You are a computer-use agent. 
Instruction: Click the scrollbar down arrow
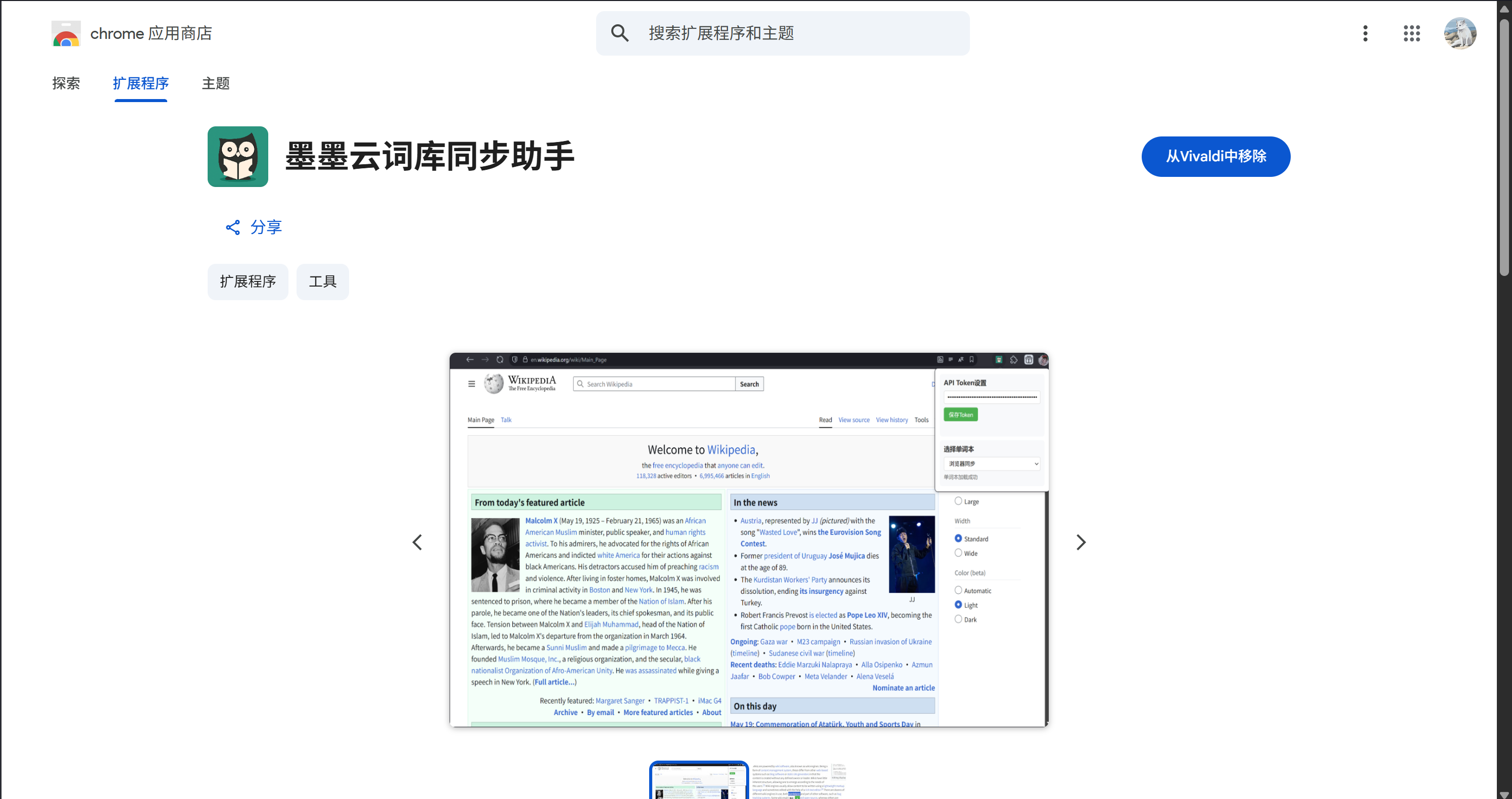point(1504,794)
